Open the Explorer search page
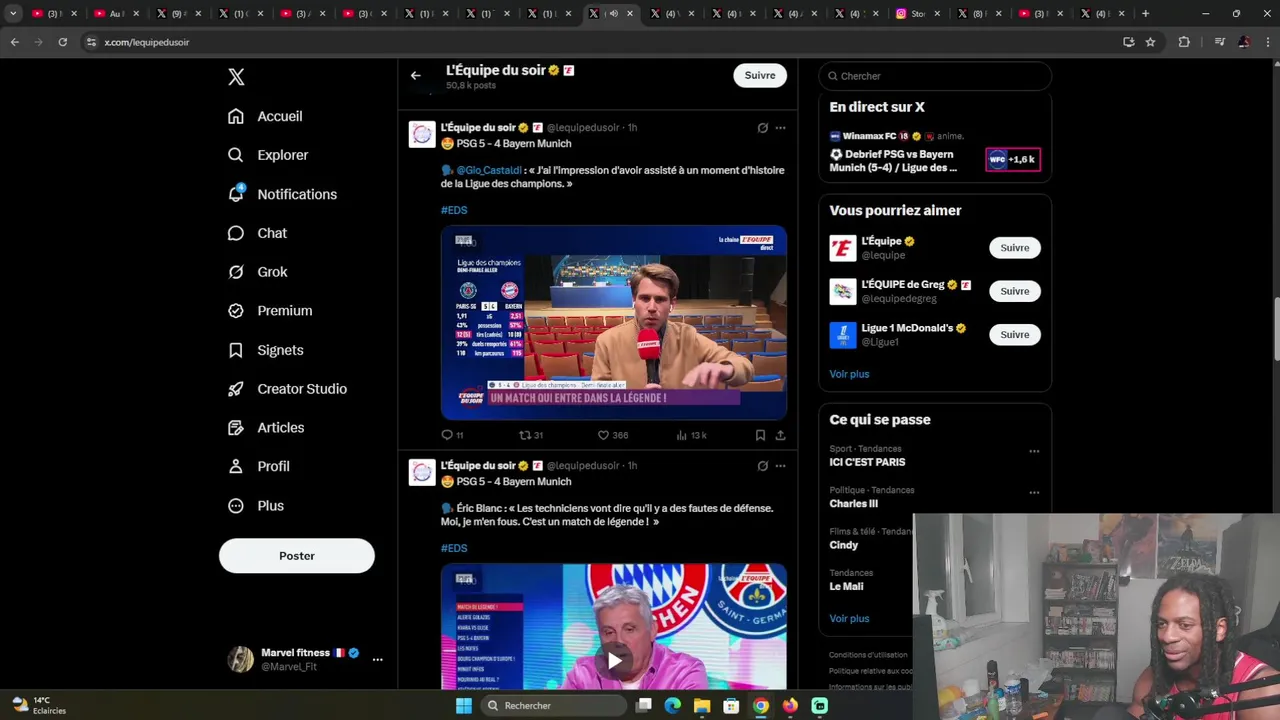The image size is (1280, 720). click(268, 155)
